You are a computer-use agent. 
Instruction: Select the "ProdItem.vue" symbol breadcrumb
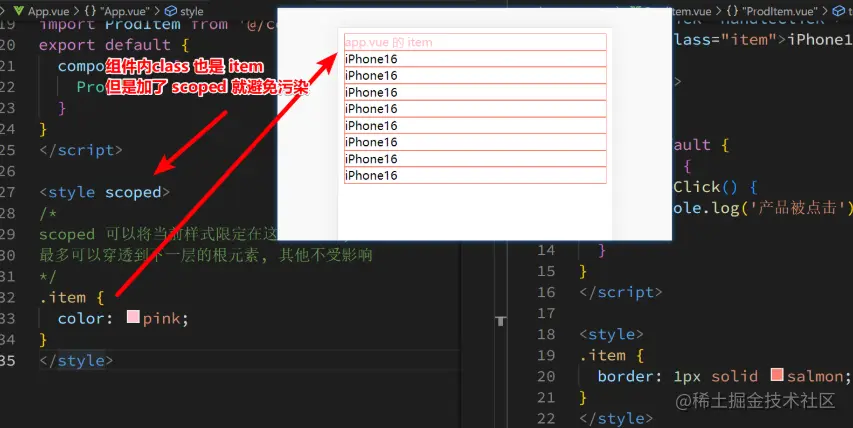tap(779, 11)
